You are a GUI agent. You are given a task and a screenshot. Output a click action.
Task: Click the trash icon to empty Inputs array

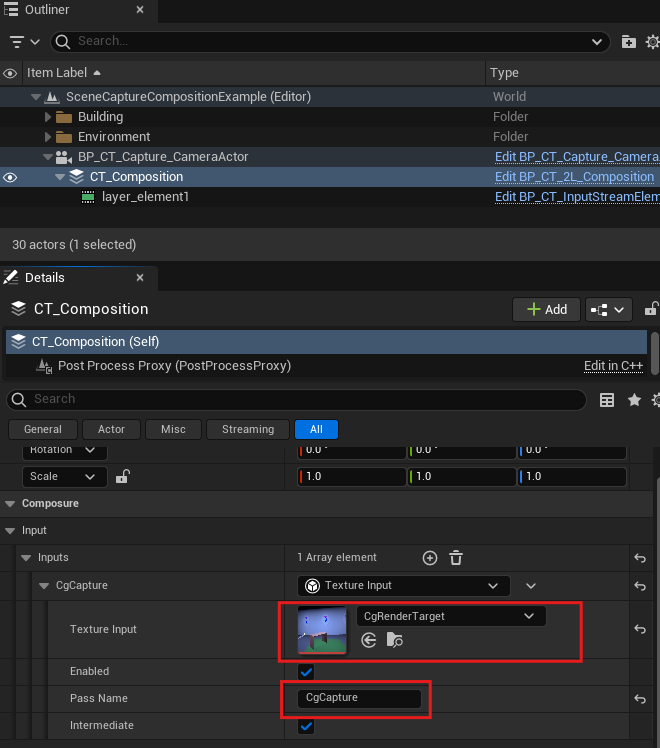(x=456, y=557)
